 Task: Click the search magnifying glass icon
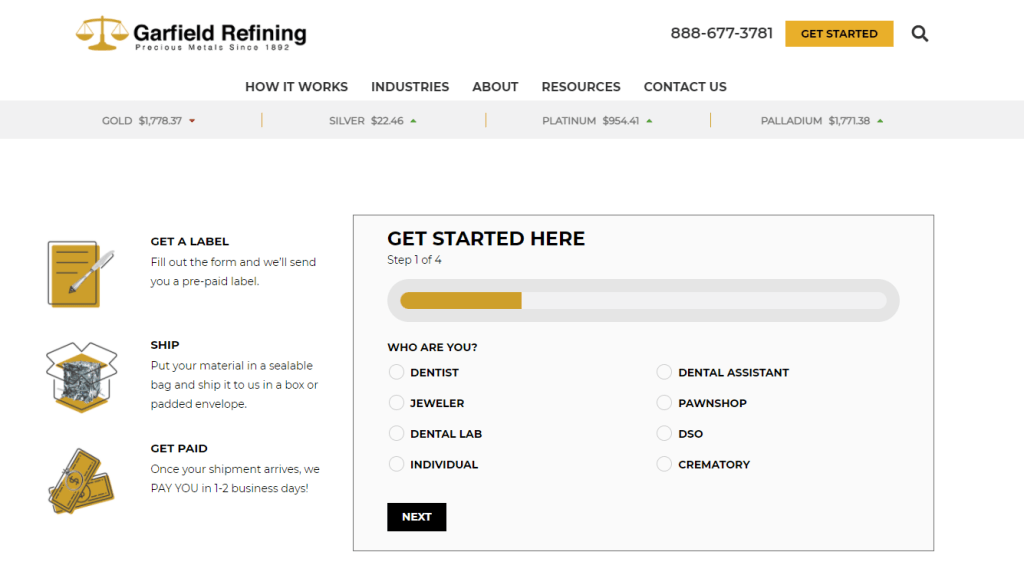(920, 34)
